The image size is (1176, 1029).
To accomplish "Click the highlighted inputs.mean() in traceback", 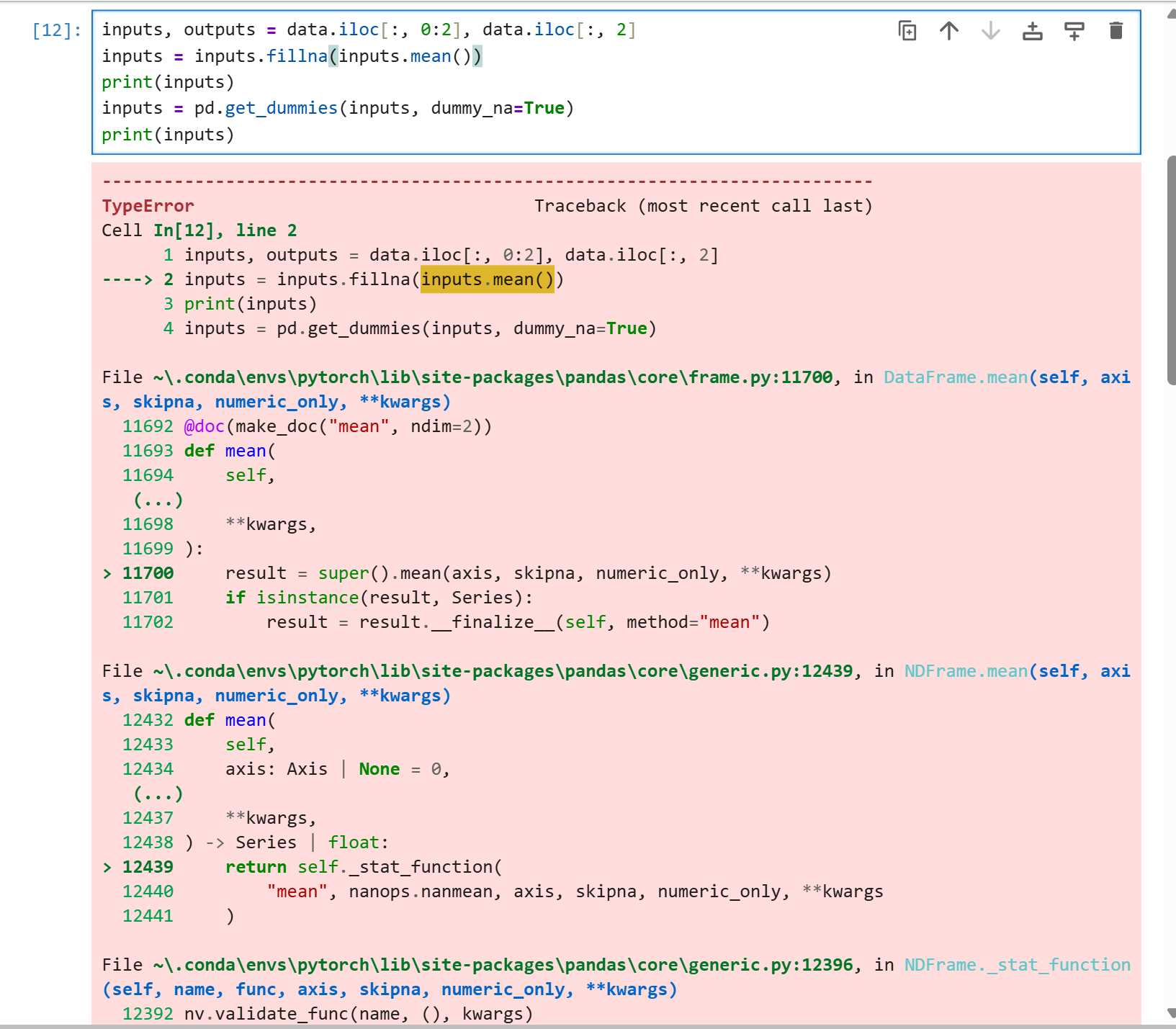I will tap(488, 279).
